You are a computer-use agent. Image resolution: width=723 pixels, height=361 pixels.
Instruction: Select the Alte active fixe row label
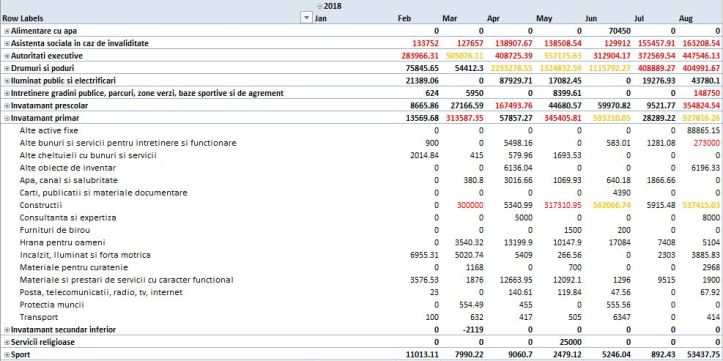[49, 130]
